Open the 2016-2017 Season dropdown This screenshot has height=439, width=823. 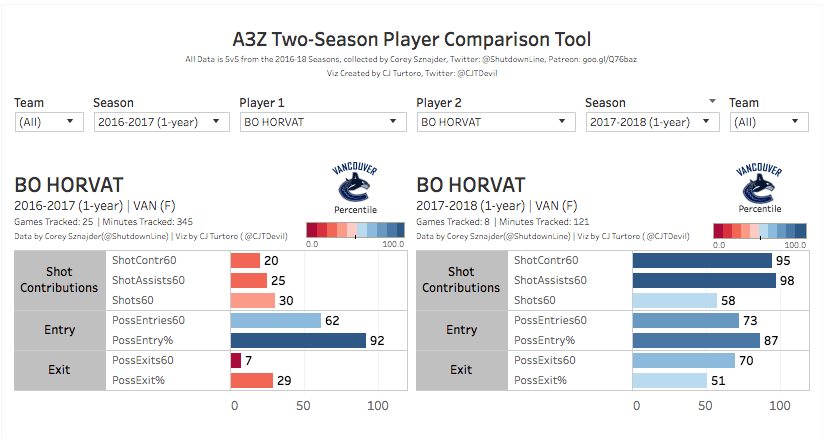(x=160, y=122)
